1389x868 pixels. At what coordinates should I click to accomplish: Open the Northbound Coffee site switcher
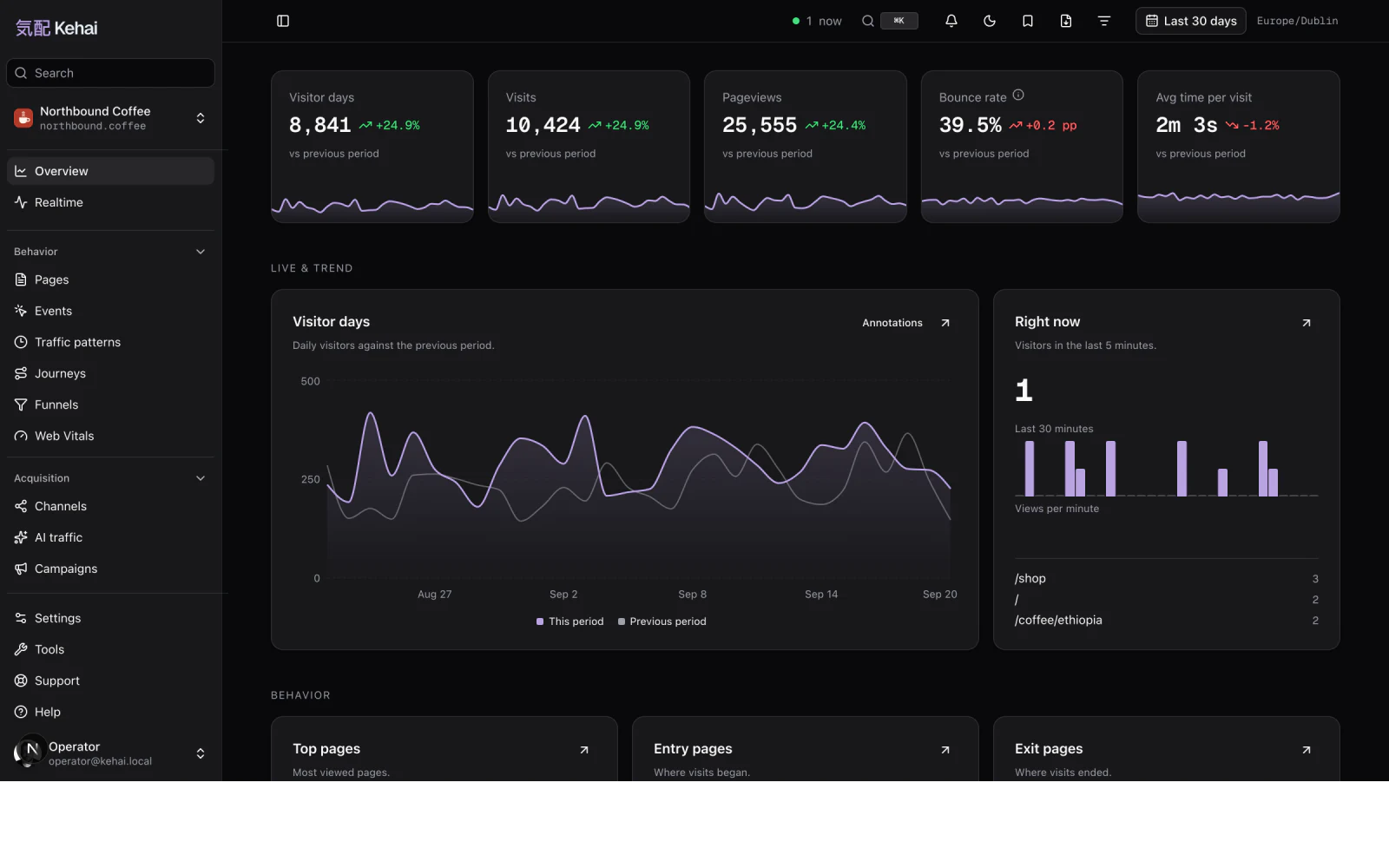click(110, 118)
